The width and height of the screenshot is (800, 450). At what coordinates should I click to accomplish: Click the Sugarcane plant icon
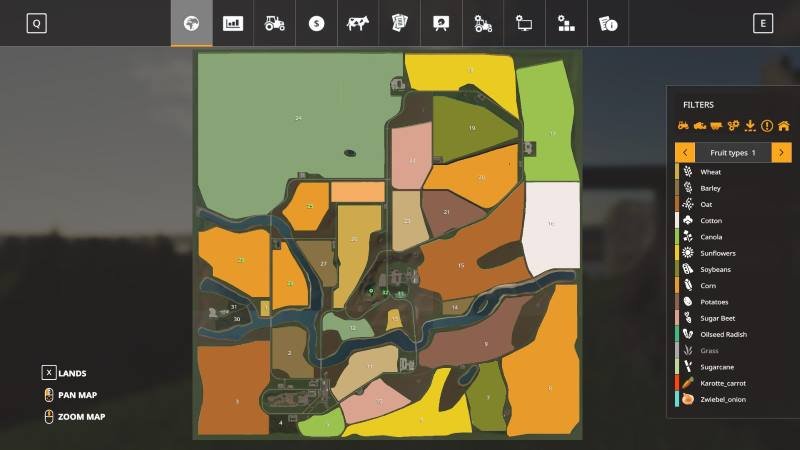point(688,367)
